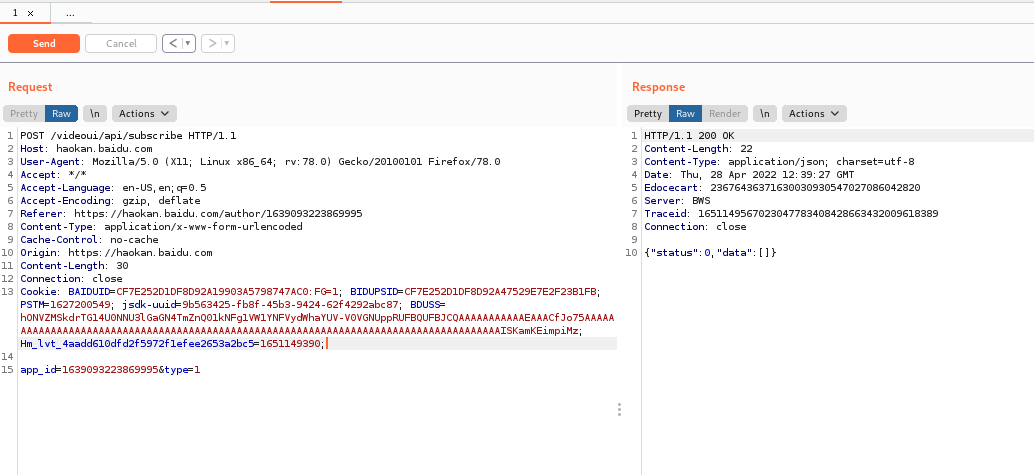The height and width of the screenshot is (475, 1034).
Task: Open the Request Actions dropdown
Action: [144, 114]
